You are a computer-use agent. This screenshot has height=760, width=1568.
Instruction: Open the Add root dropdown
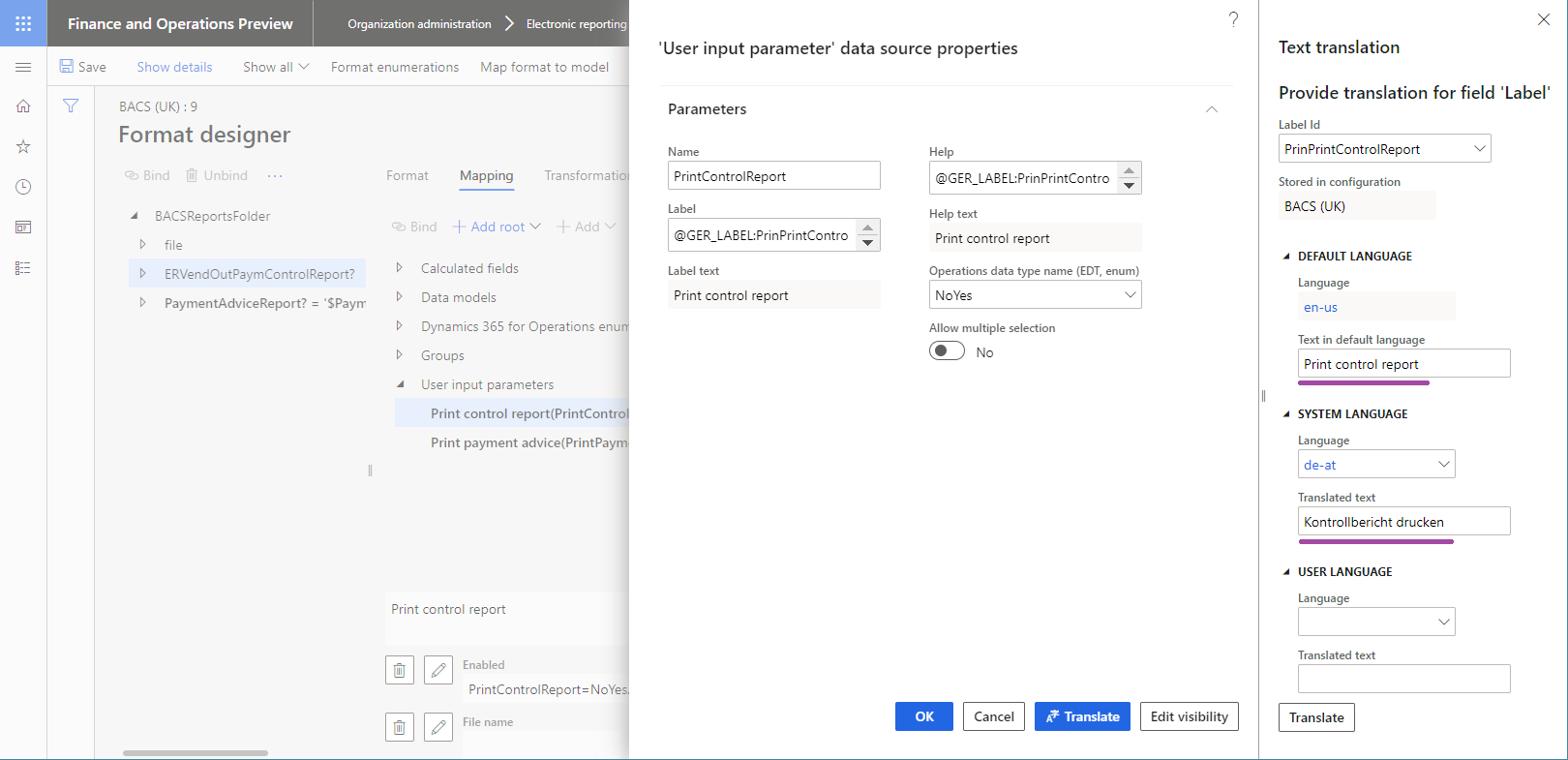click(x=497, y=227)
